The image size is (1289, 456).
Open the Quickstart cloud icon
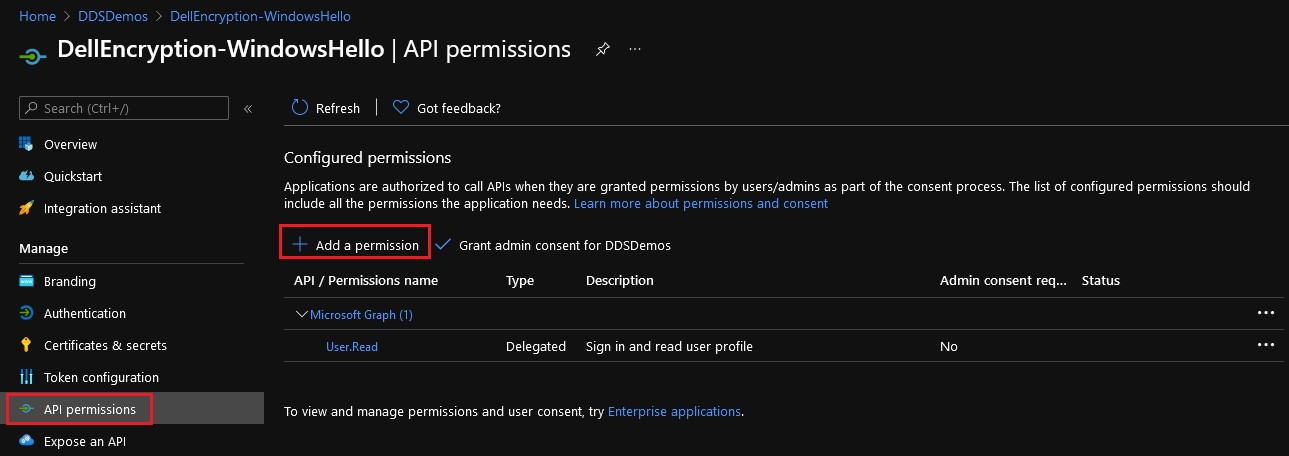point(27,176)
